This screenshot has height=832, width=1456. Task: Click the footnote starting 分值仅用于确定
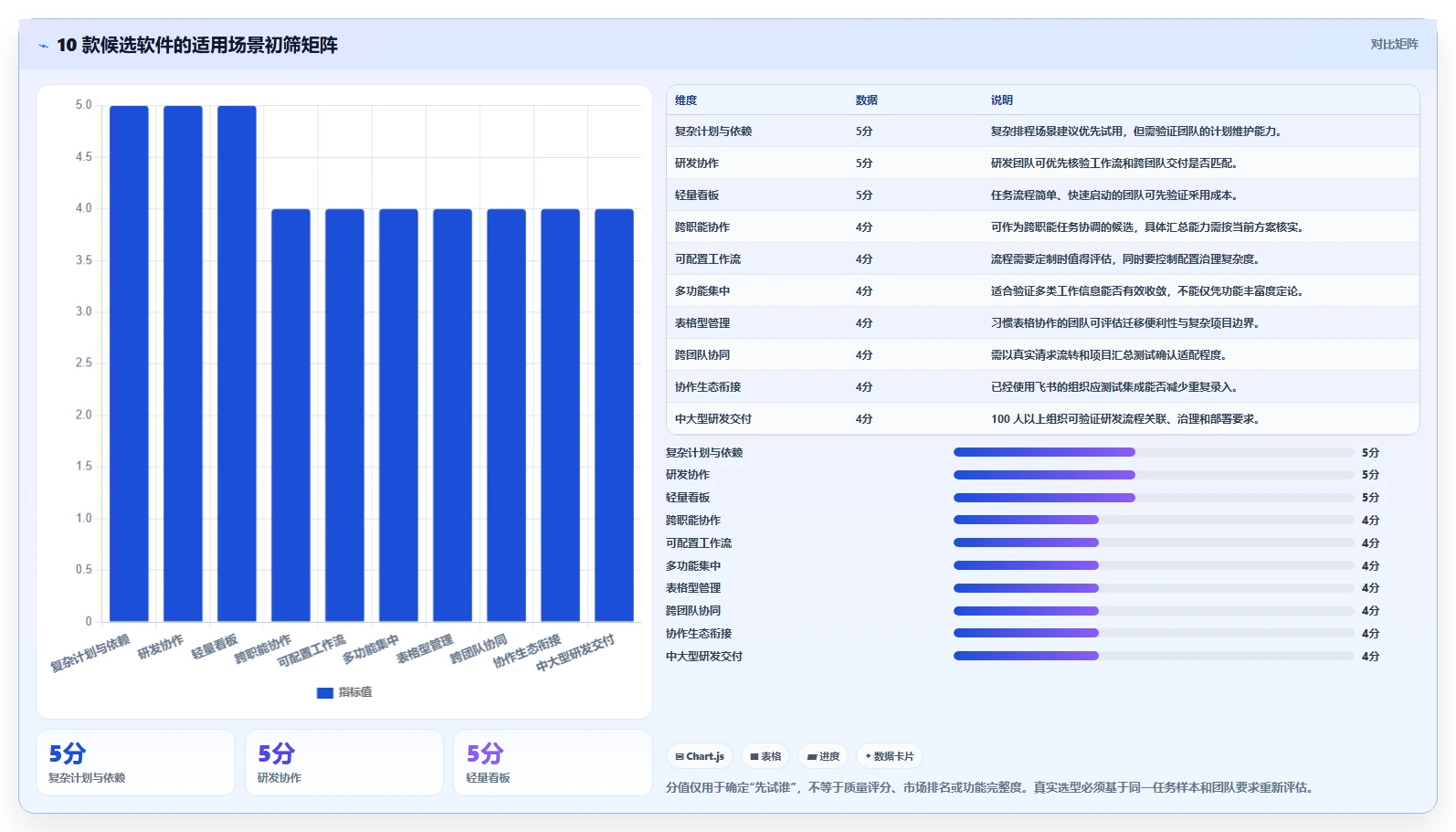click(x=991, y=787)
